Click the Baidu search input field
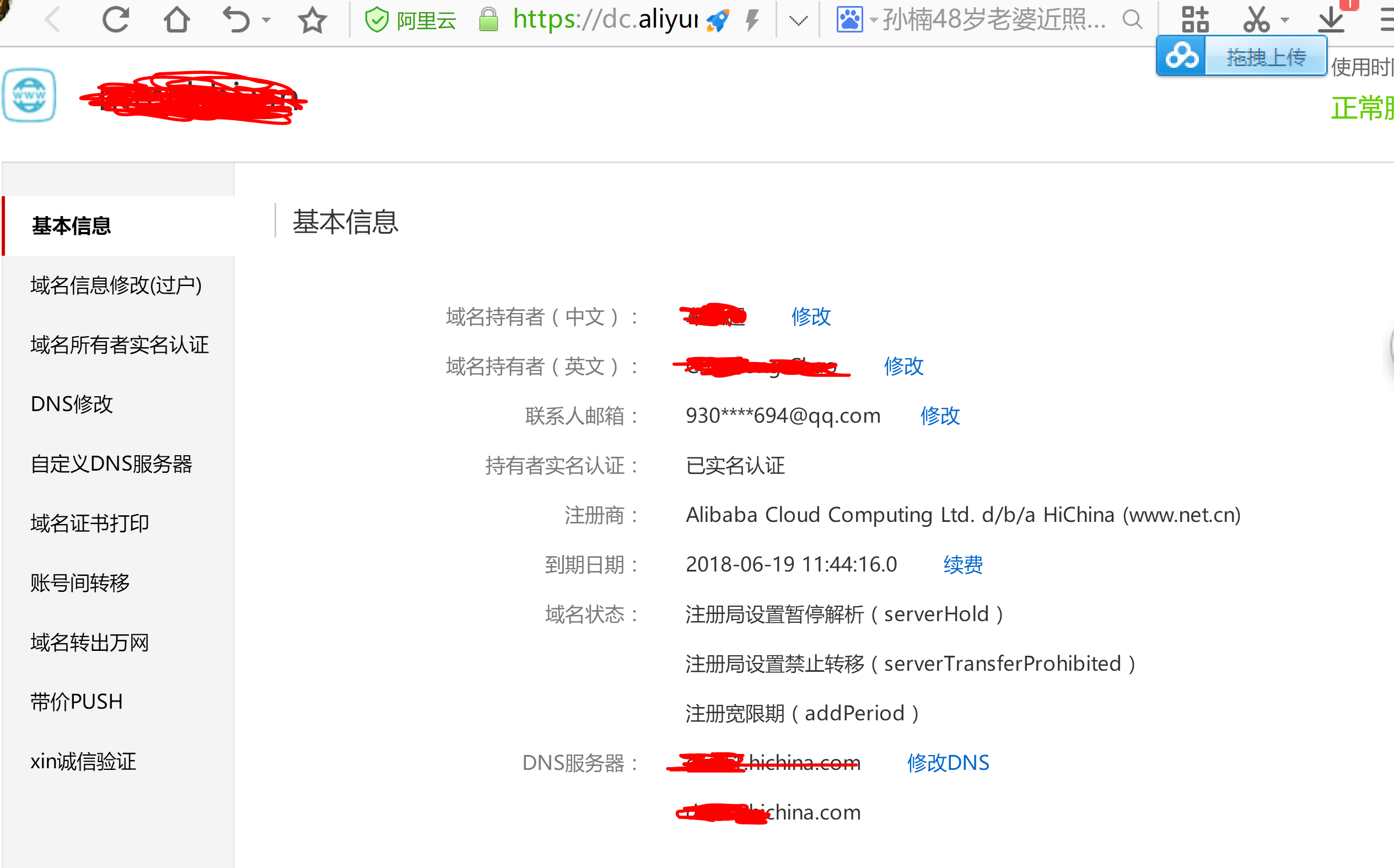Image resolution: width=1394 pixels, height=868 pixels. (x=988, y=19)
